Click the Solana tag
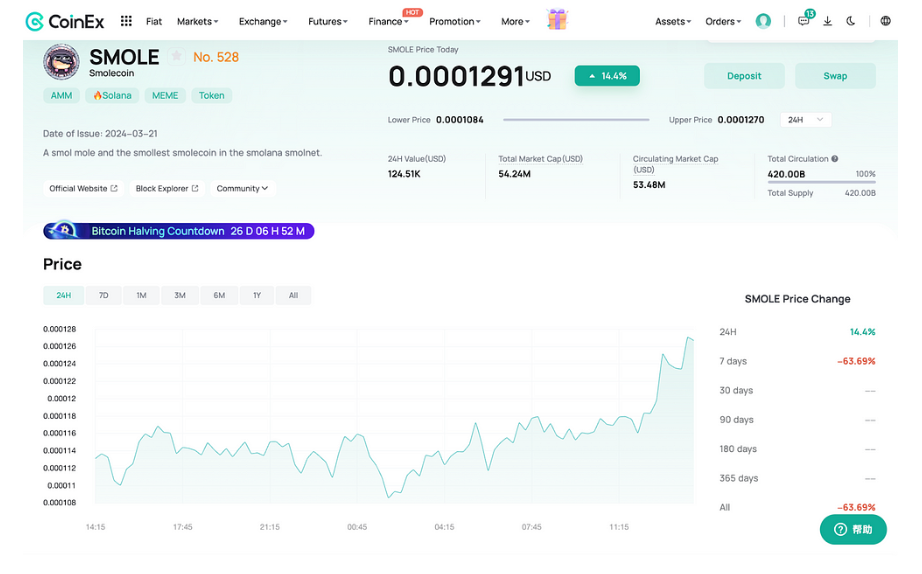The image size is (922, 574). (x=112, y=95)
